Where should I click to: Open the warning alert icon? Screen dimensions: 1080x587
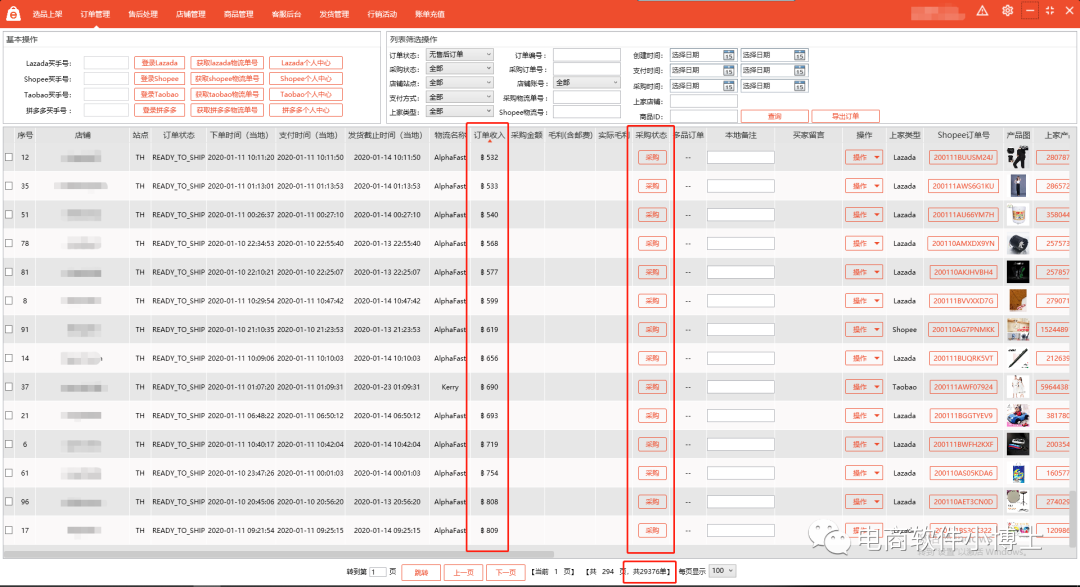coord(982,10)
